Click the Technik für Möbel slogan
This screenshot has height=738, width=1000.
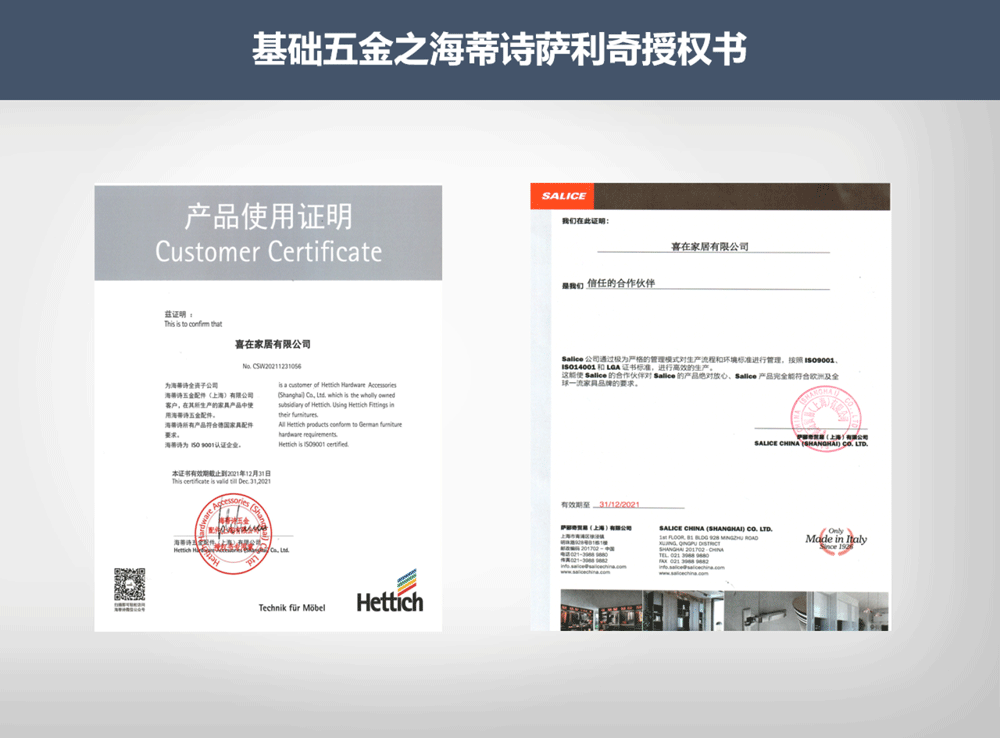[x=291, y=608]
